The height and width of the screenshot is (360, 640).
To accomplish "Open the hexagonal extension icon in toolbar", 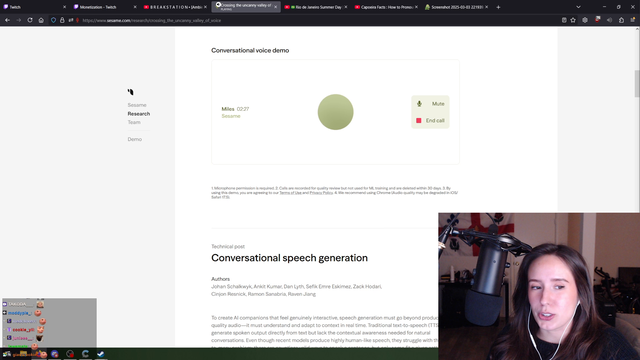I will [x=585, y=20].
